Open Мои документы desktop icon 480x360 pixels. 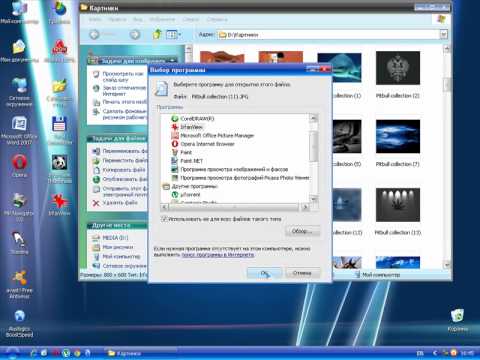coord(19,51)
